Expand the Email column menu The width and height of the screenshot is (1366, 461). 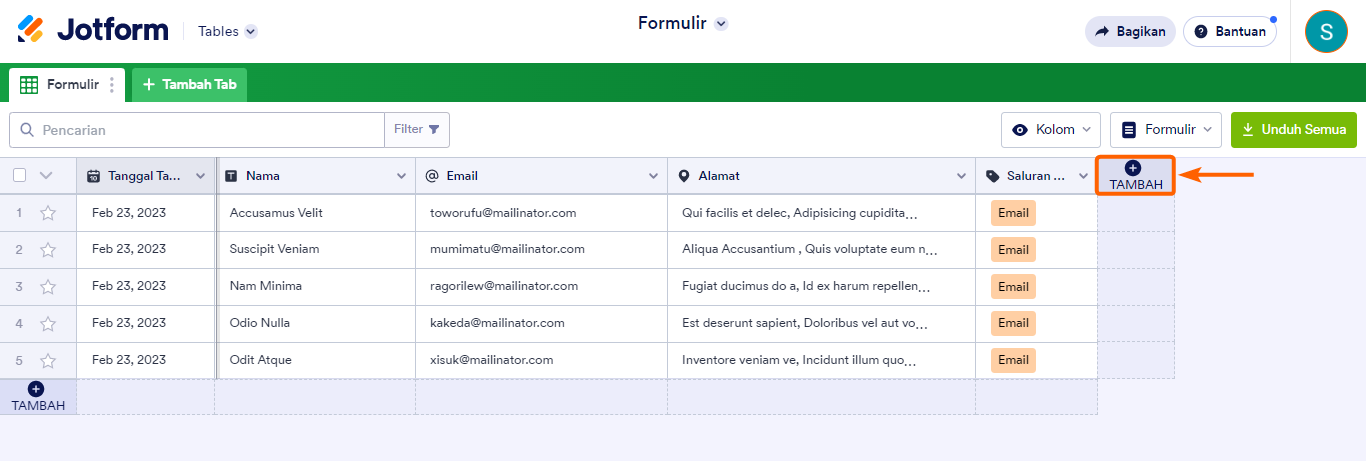pyautogui.click(x=653, y=176)
